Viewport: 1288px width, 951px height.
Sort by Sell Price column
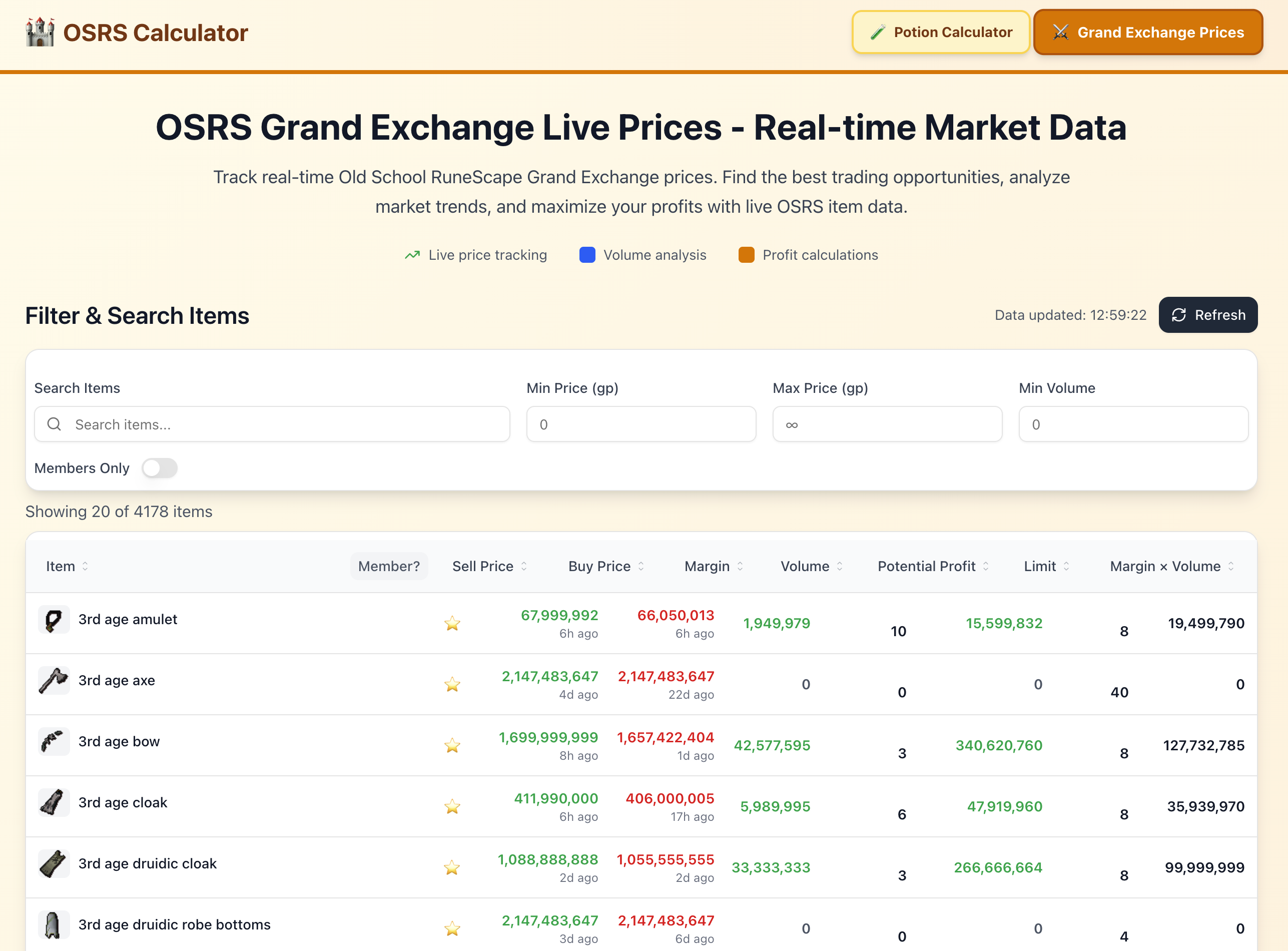(490, 567)
